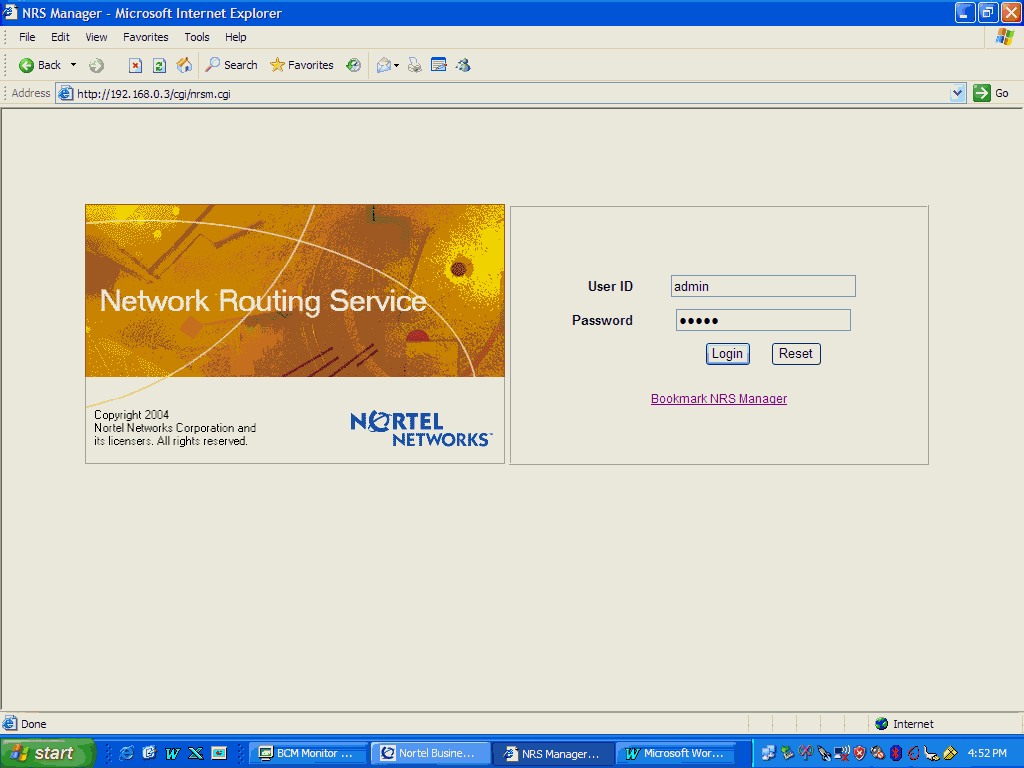The width and height of the screenshot is (1024, 768).
Task: Stop page loading with the red X icon
Action: pos(135,65)
